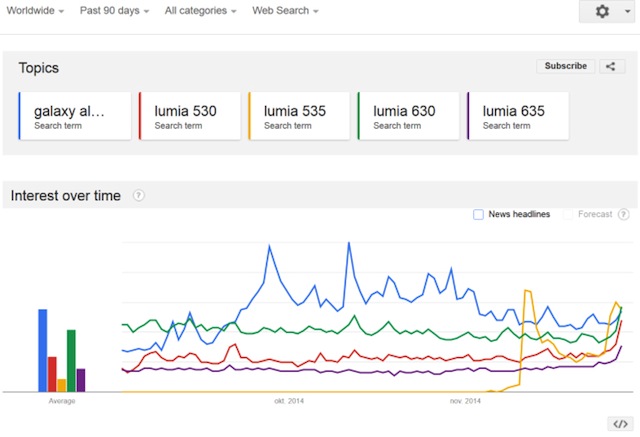Expand the Worldwide region dropdown

35,11
